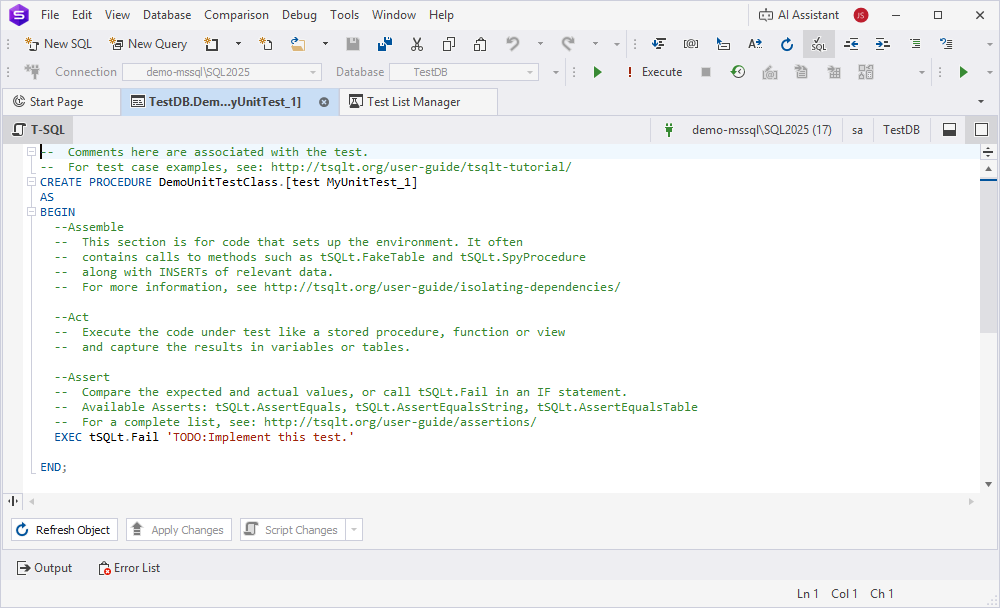Expand the Redo history dropdown arrow
The height and width of the screenshot is (608, 1000).
595,44
